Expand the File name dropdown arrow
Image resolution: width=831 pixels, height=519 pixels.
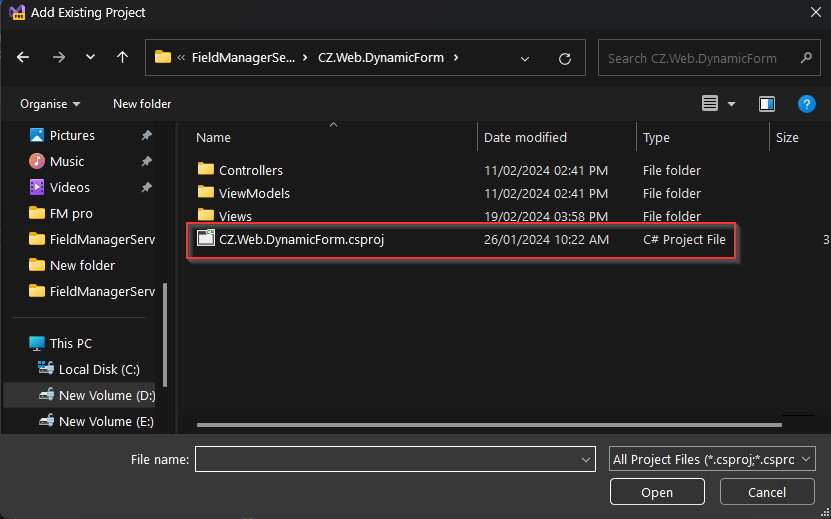click(x=586, y=460)
